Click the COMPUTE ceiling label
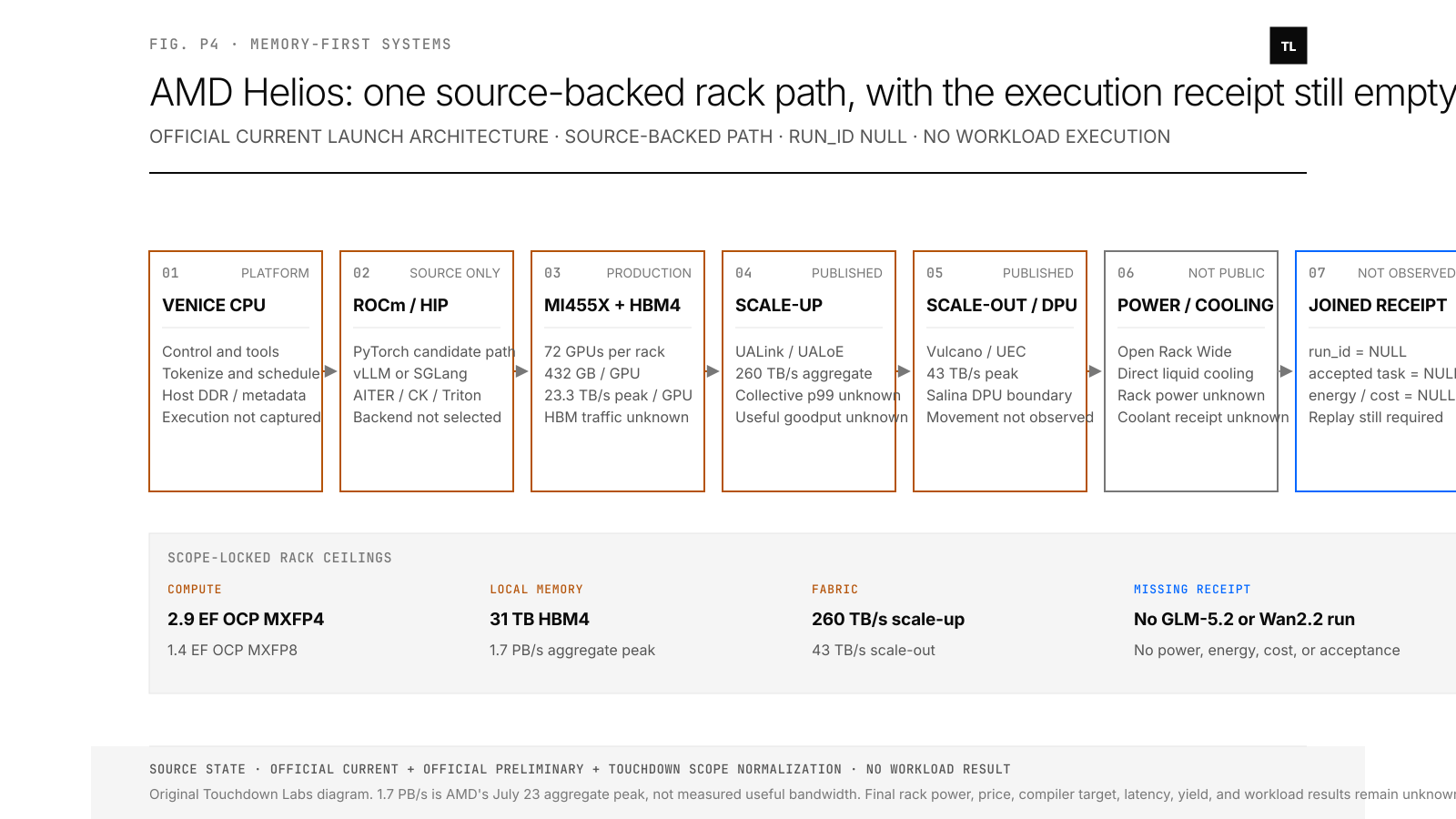 (x=195, y=590)
